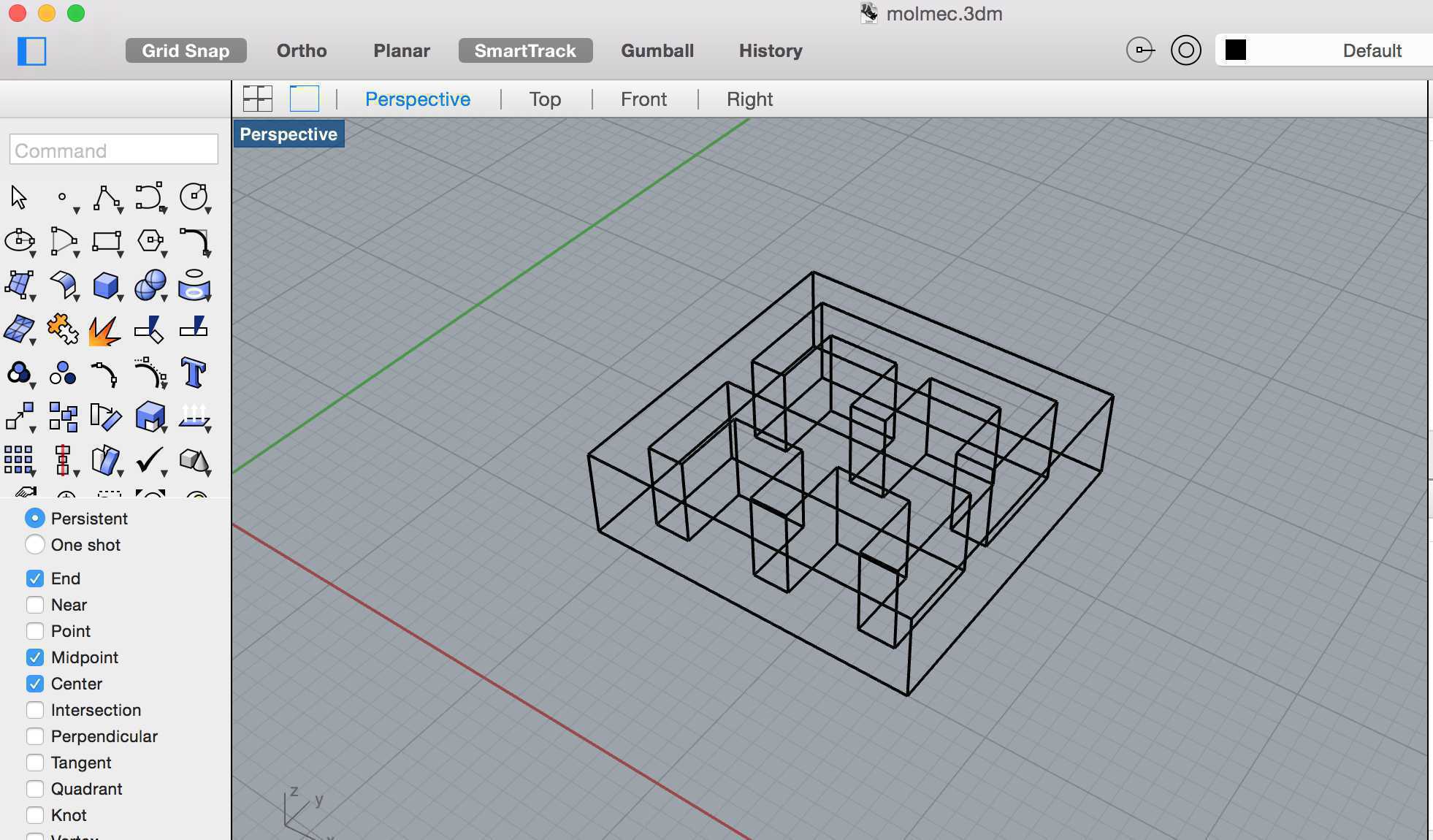
Task: Toggle the left sidebar panel icon
Action: pos(31,51)
